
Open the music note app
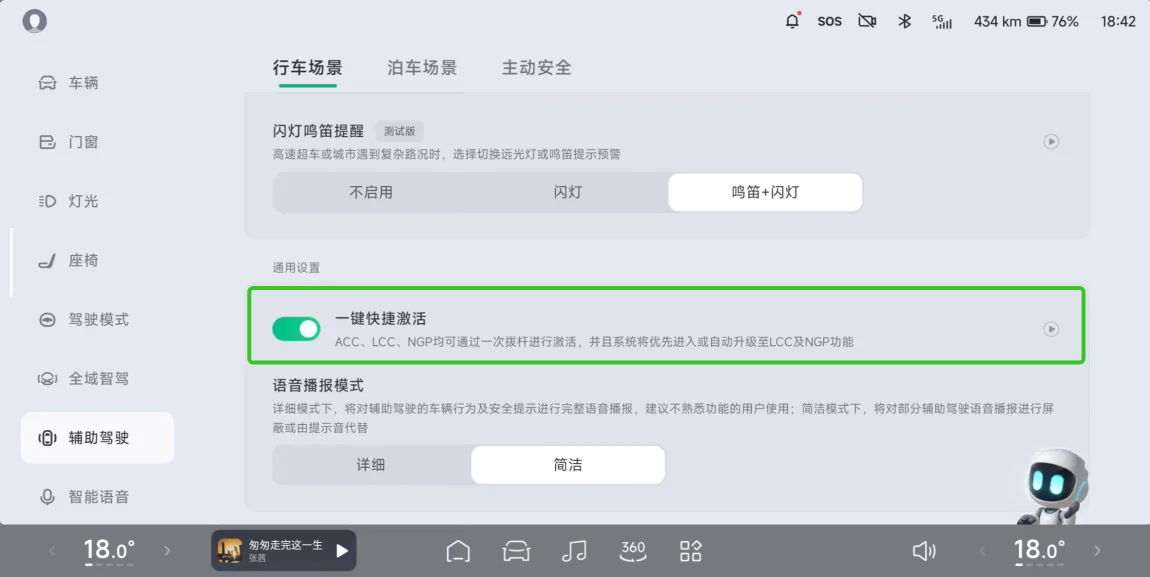(x=574, y=551)
